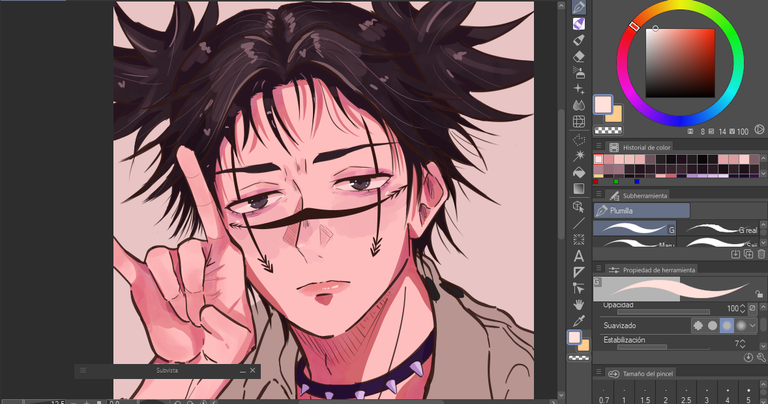Image resolution: width=768 pixels, height=404 pixels.
Task: Select the Plumilla sub tool group
Action: click(x=642, y=211)
